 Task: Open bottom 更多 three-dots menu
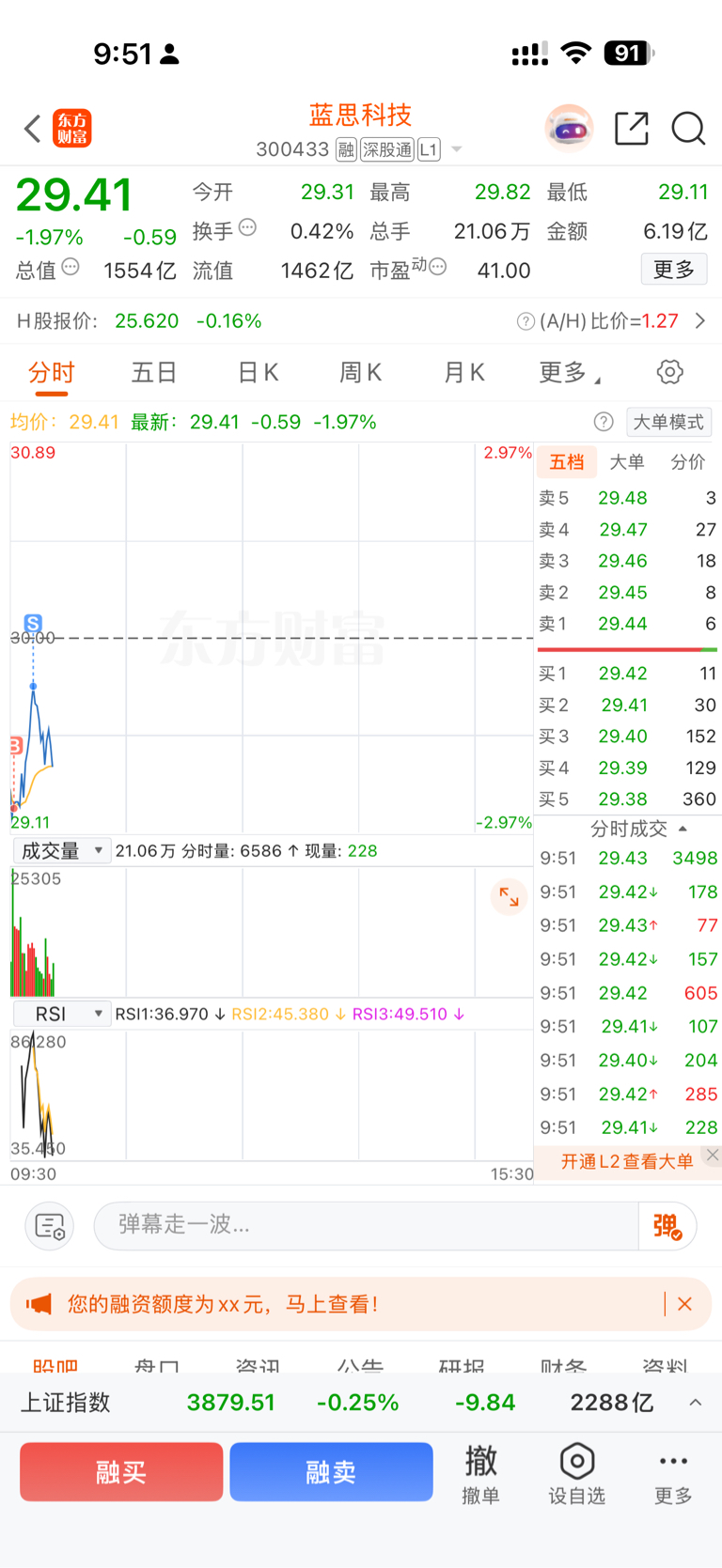(673, 1474)
